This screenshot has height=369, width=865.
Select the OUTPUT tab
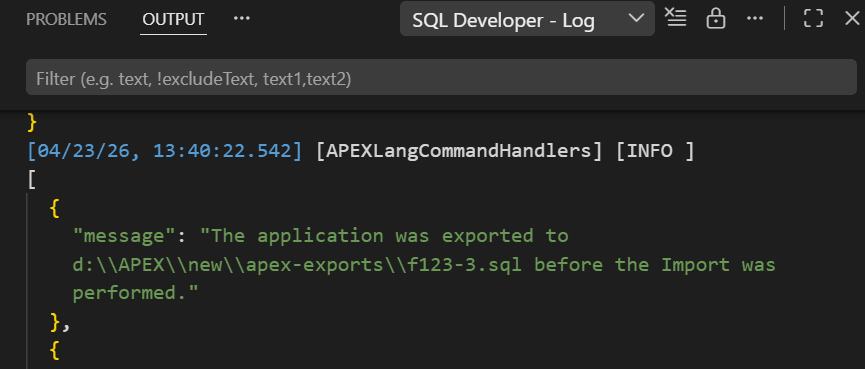tap(173, 19)
